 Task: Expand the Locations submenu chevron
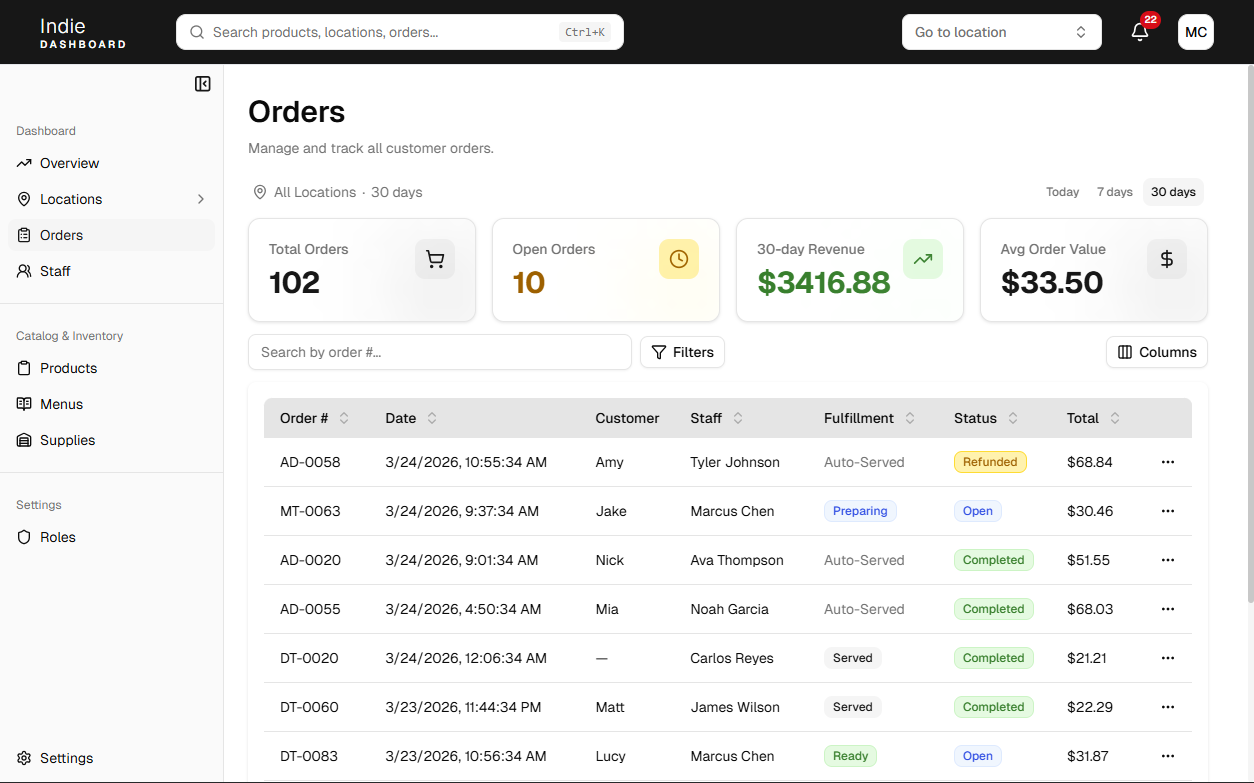pos(200,199)
